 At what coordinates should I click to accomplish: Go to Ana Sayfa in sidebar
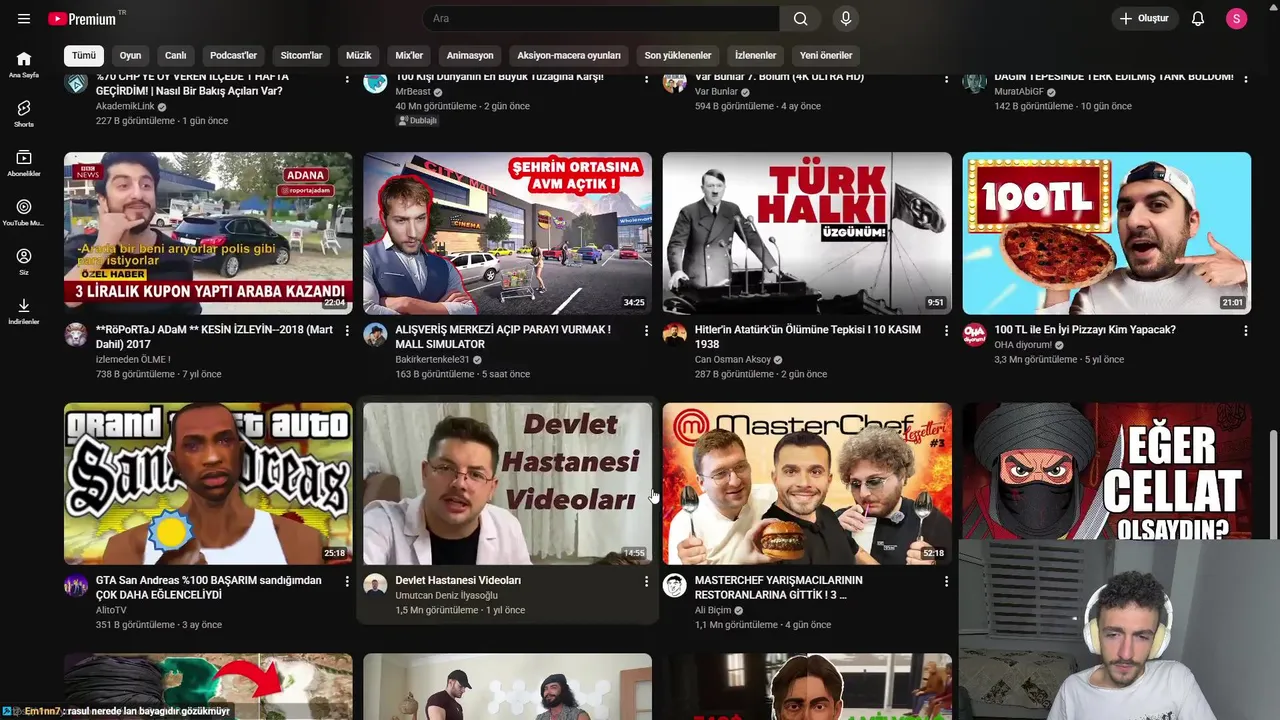[24, 65]
